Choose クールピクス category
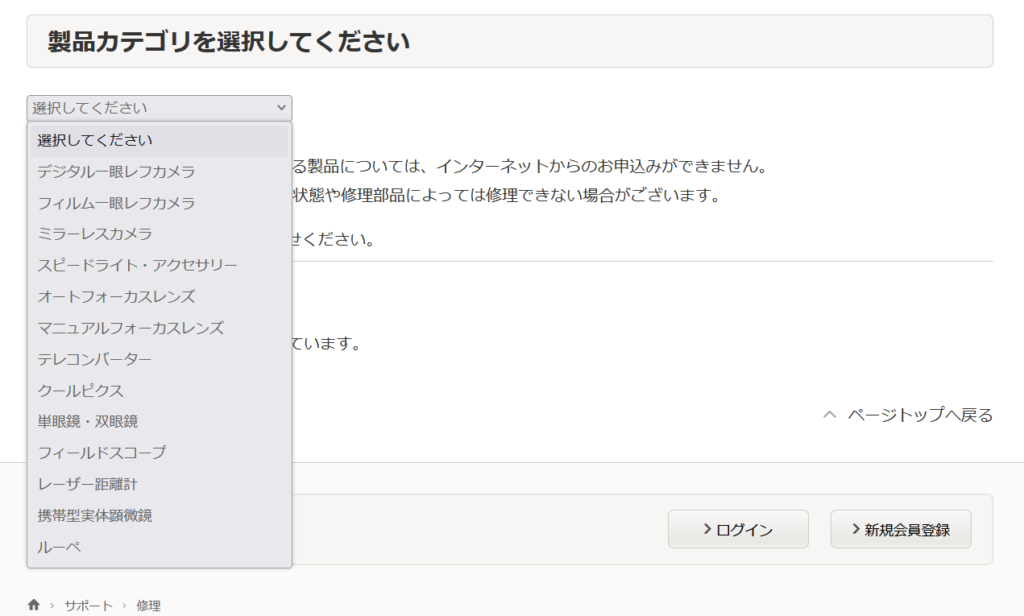Screen dimensions: 1024x616 click(x=81, y=391)
